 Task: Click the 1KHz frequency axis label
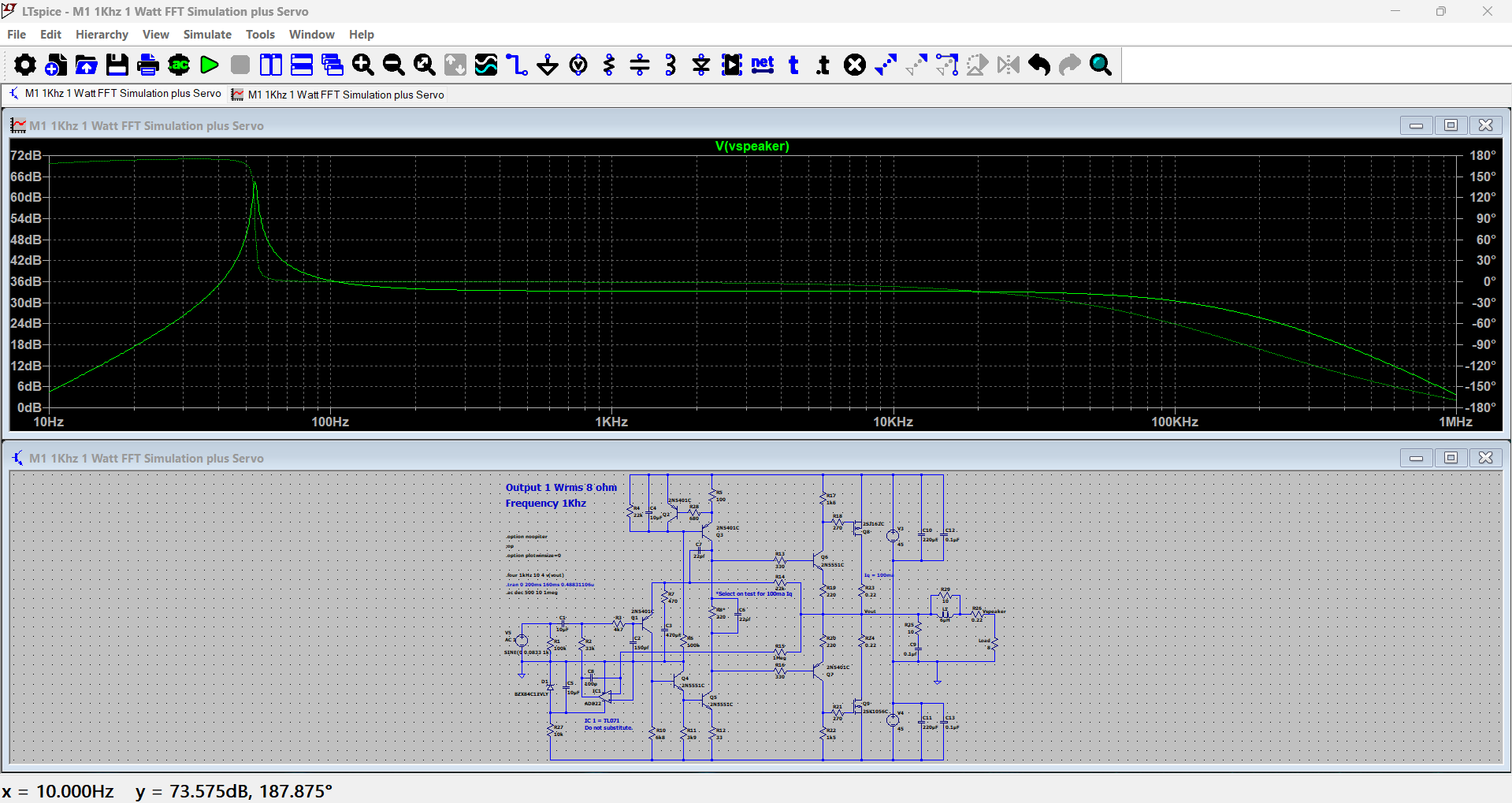point(611,422)
